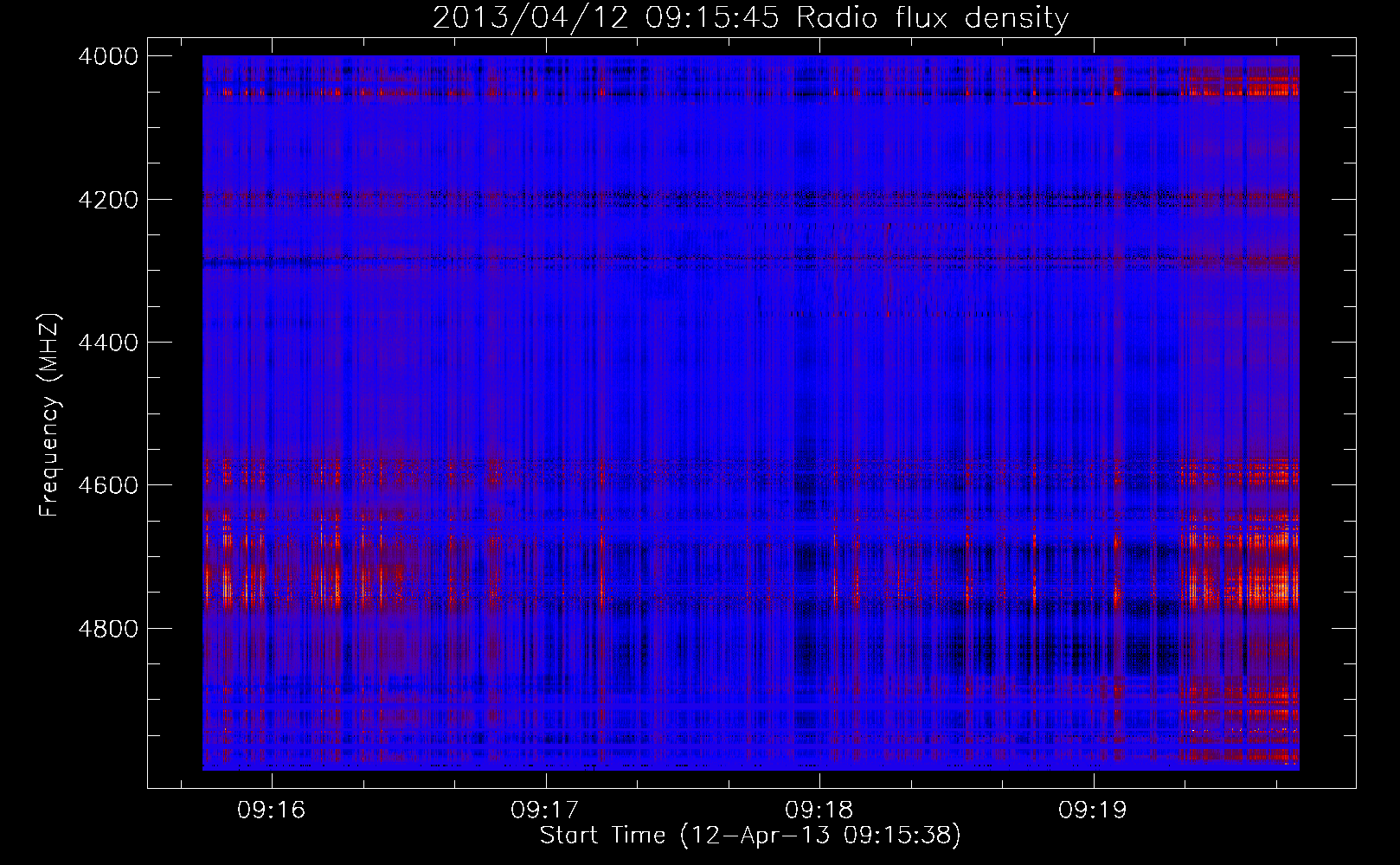Viewport: 1400px width, 865px height.
Task: Click the 09:19 time tick label
Action: click(1093, 810)
